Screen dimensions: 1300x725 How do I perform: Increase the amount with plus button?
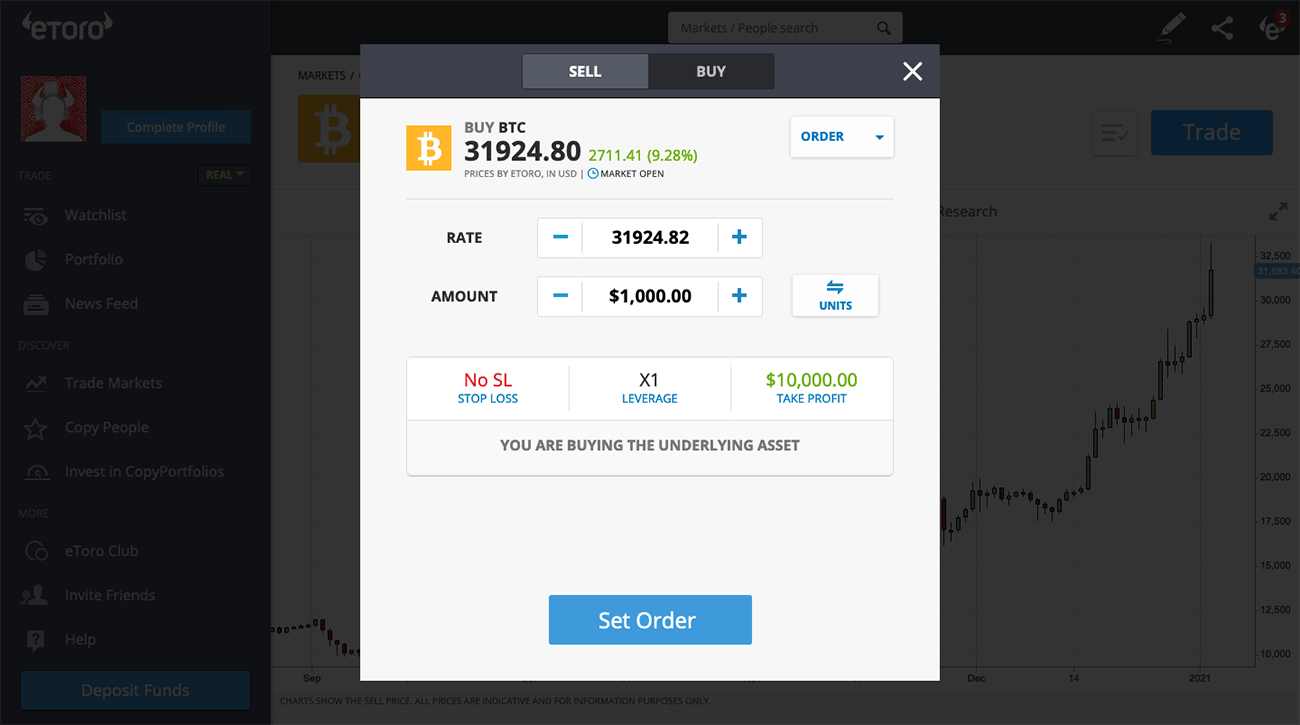coord(739,296)
